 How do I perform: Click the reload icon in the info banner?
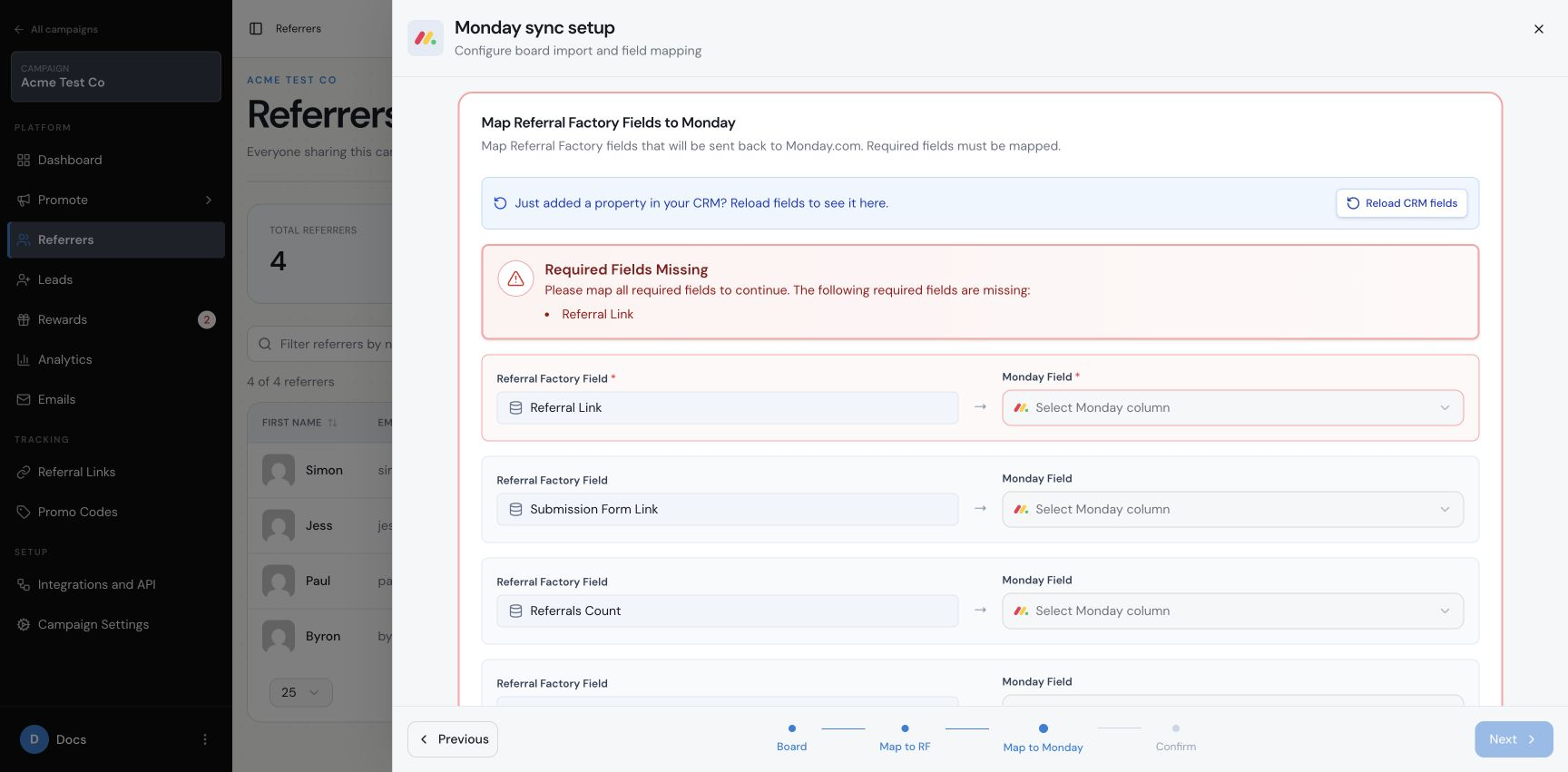pyautogui.click(x=500, y=203)
